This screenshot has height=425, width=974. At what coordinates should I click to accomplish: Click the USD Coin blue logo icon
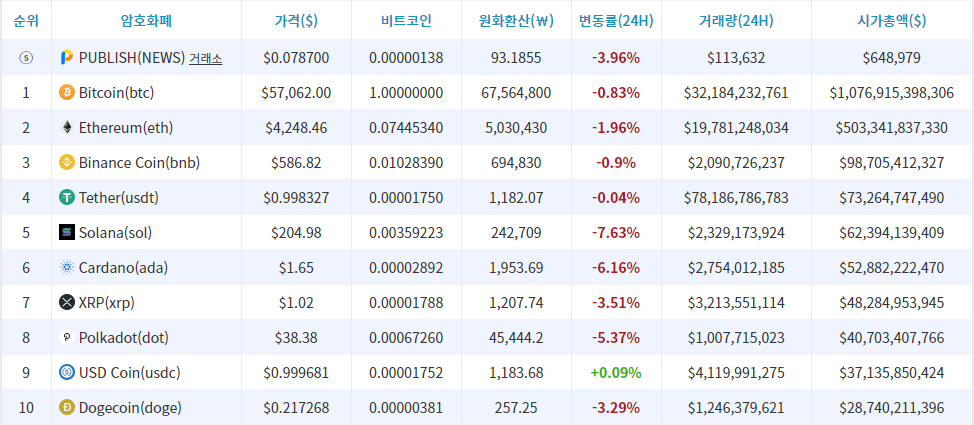tap(66, 373)
